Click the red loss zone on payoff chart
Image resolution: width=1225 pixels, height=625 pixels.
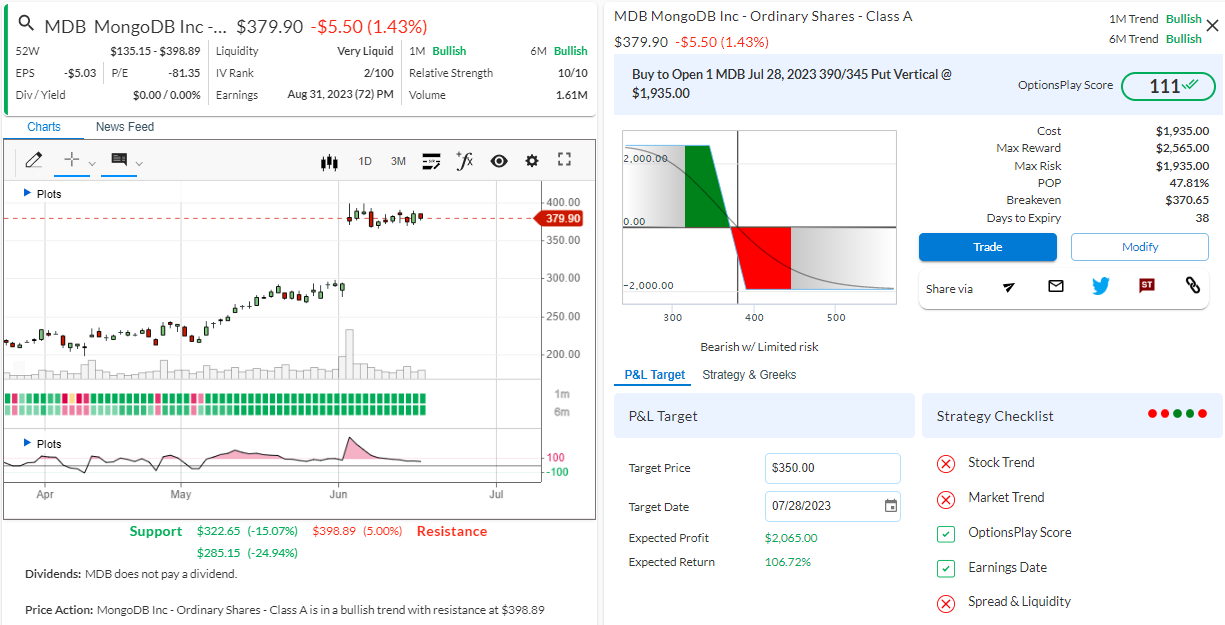pyautogui.click(x=764, y=258)
